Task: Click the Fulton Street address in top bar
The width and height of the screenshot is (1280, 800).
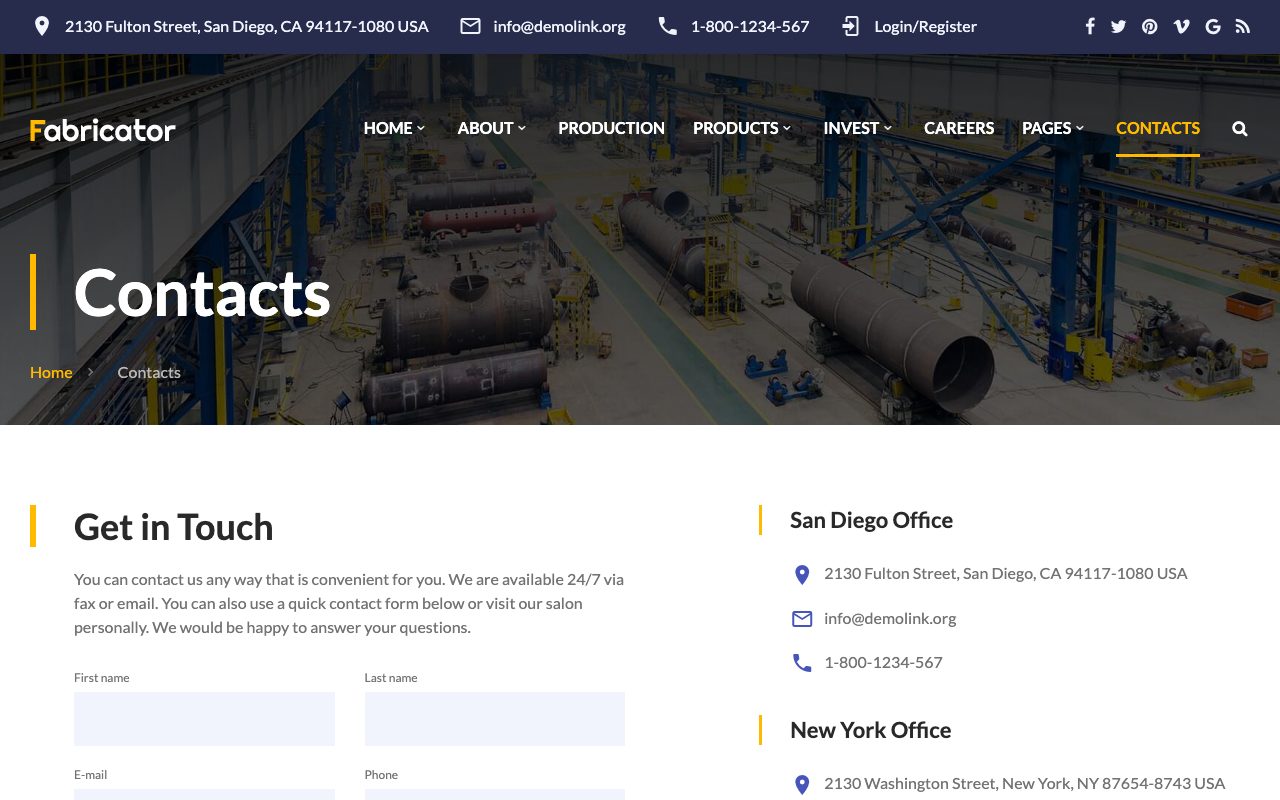Action: coord(247,26)
